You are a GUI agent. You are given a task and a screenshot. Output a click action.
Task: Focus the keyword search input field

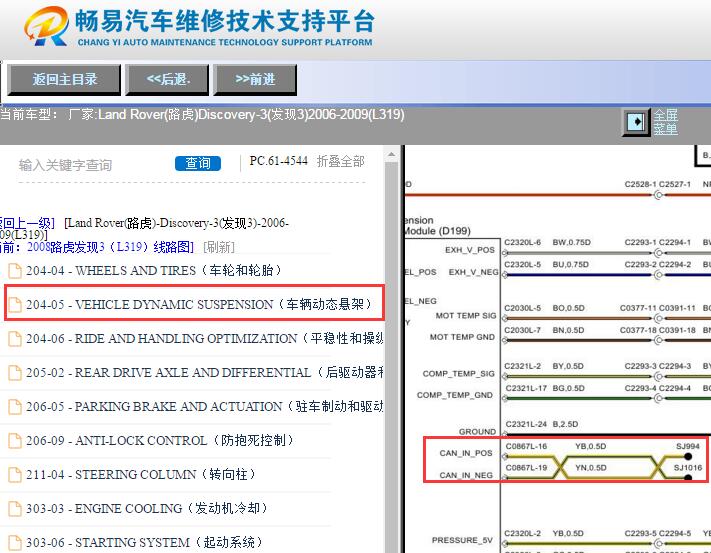91,165
